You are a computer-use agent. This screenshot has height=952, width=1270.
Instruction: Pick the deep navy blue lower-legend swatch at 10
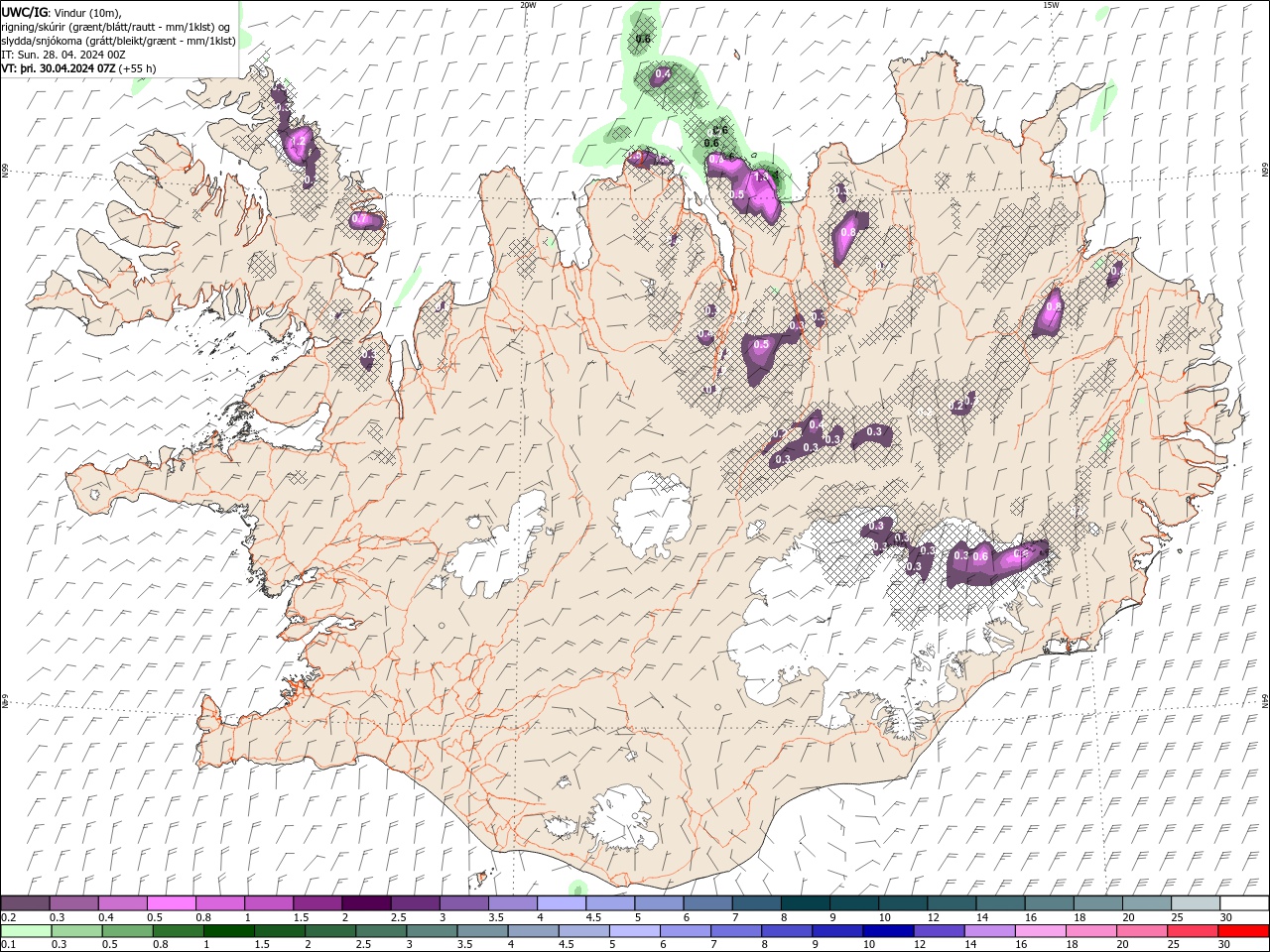[887, 930]
